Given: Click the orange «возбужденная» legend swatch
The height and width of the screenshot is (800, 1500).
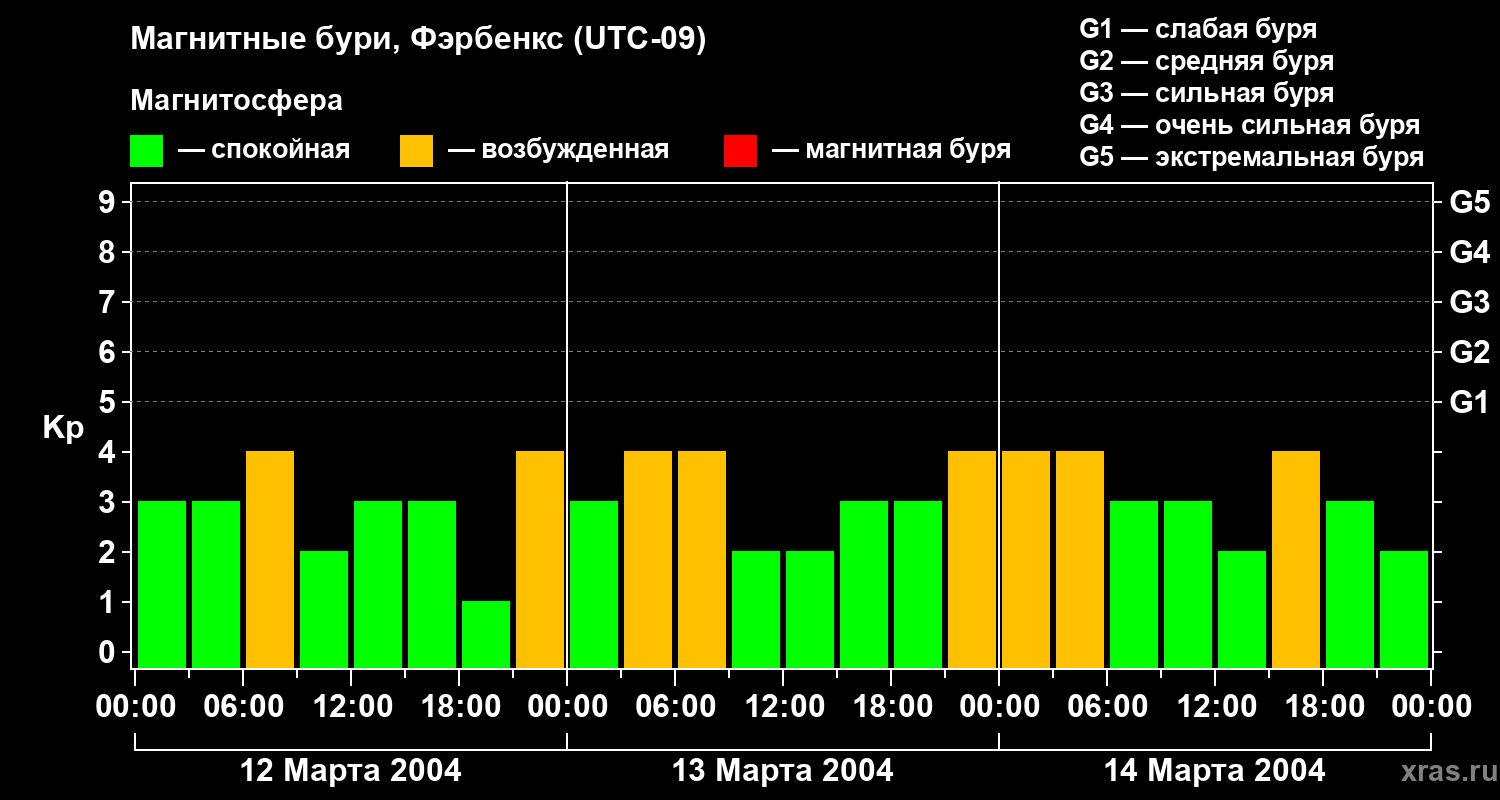Looking at the screenshot, I should pyautogui.click(x=417, y=151).
